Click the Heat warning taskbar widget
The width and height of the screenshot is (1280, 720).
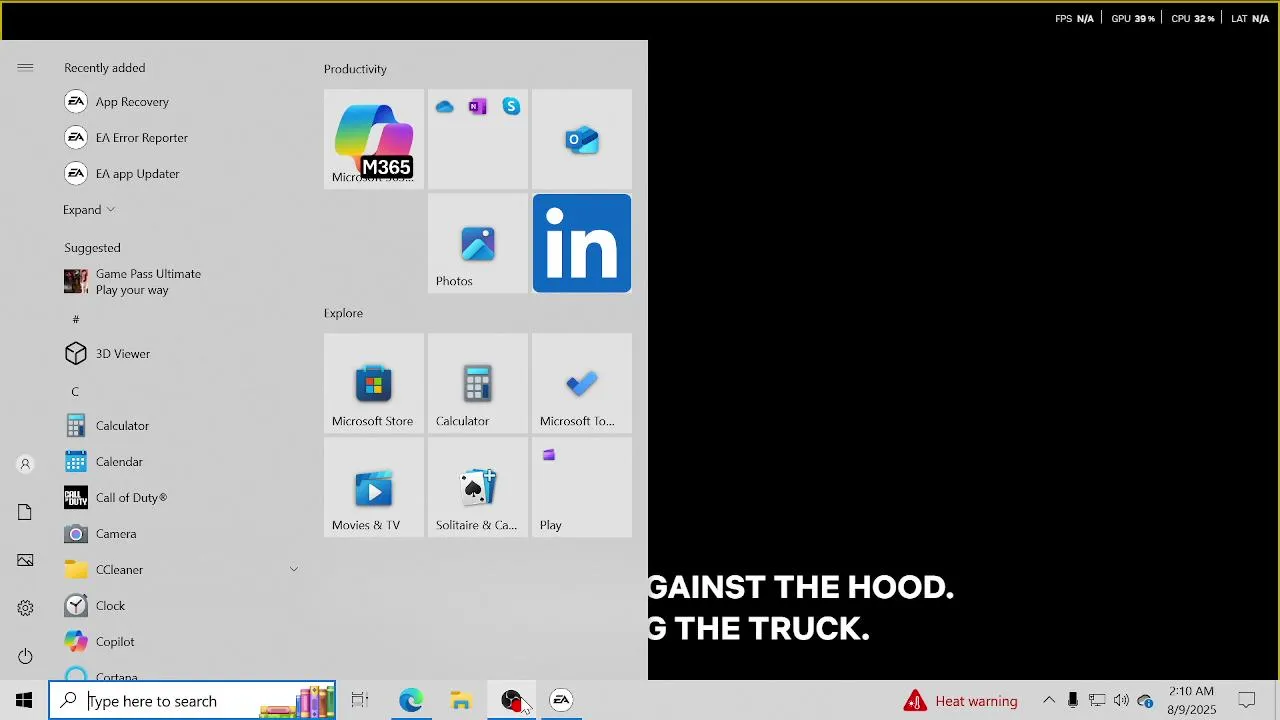(x=960, y=701)
